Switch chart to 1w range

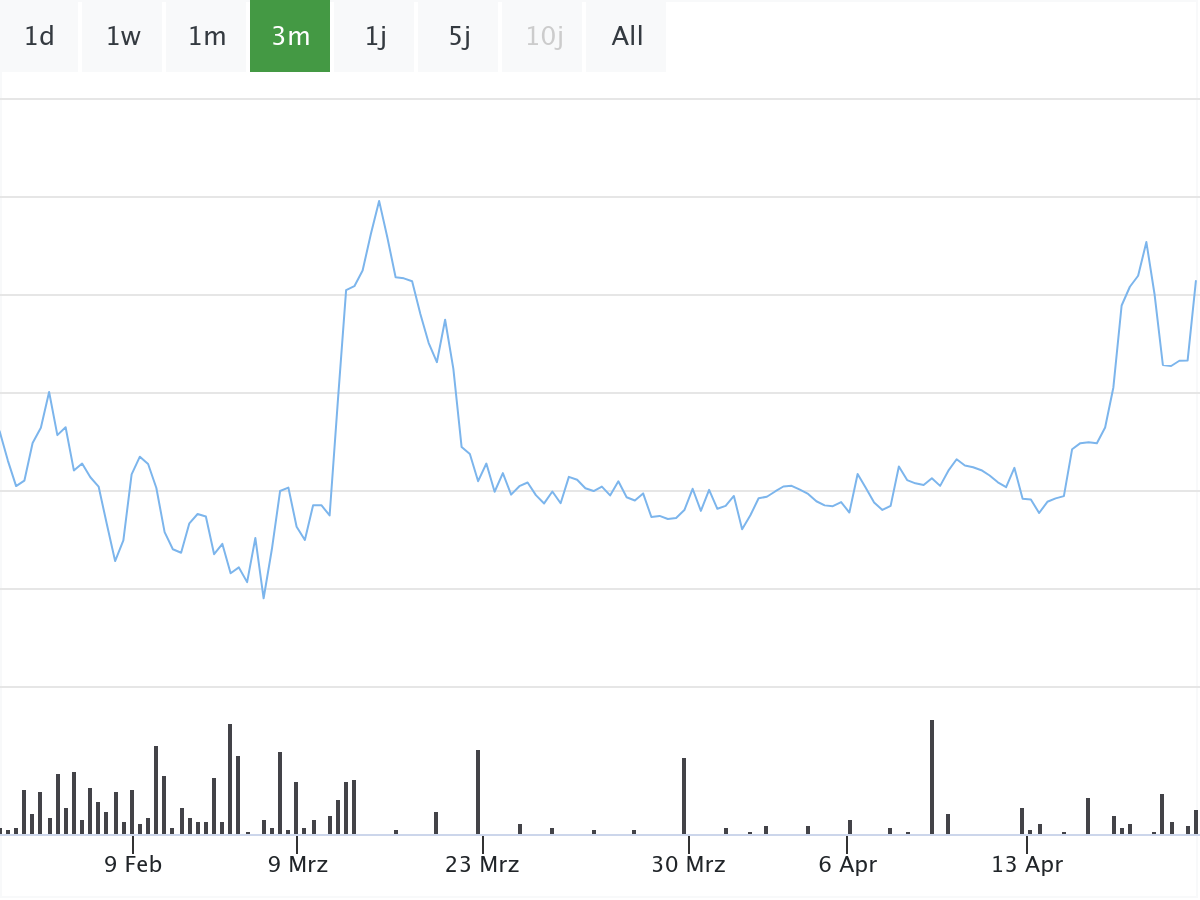(123, 37)
